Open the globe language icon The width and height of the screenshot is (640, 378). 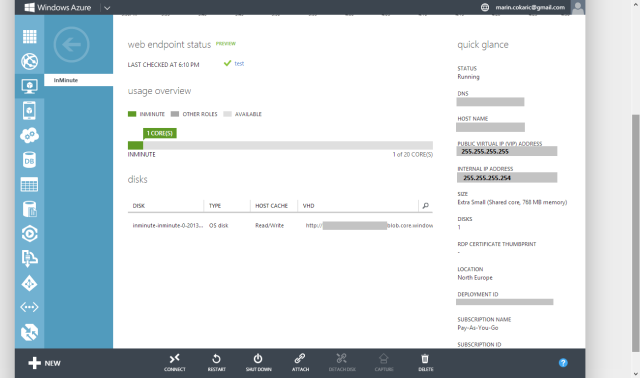pos(484,7)
